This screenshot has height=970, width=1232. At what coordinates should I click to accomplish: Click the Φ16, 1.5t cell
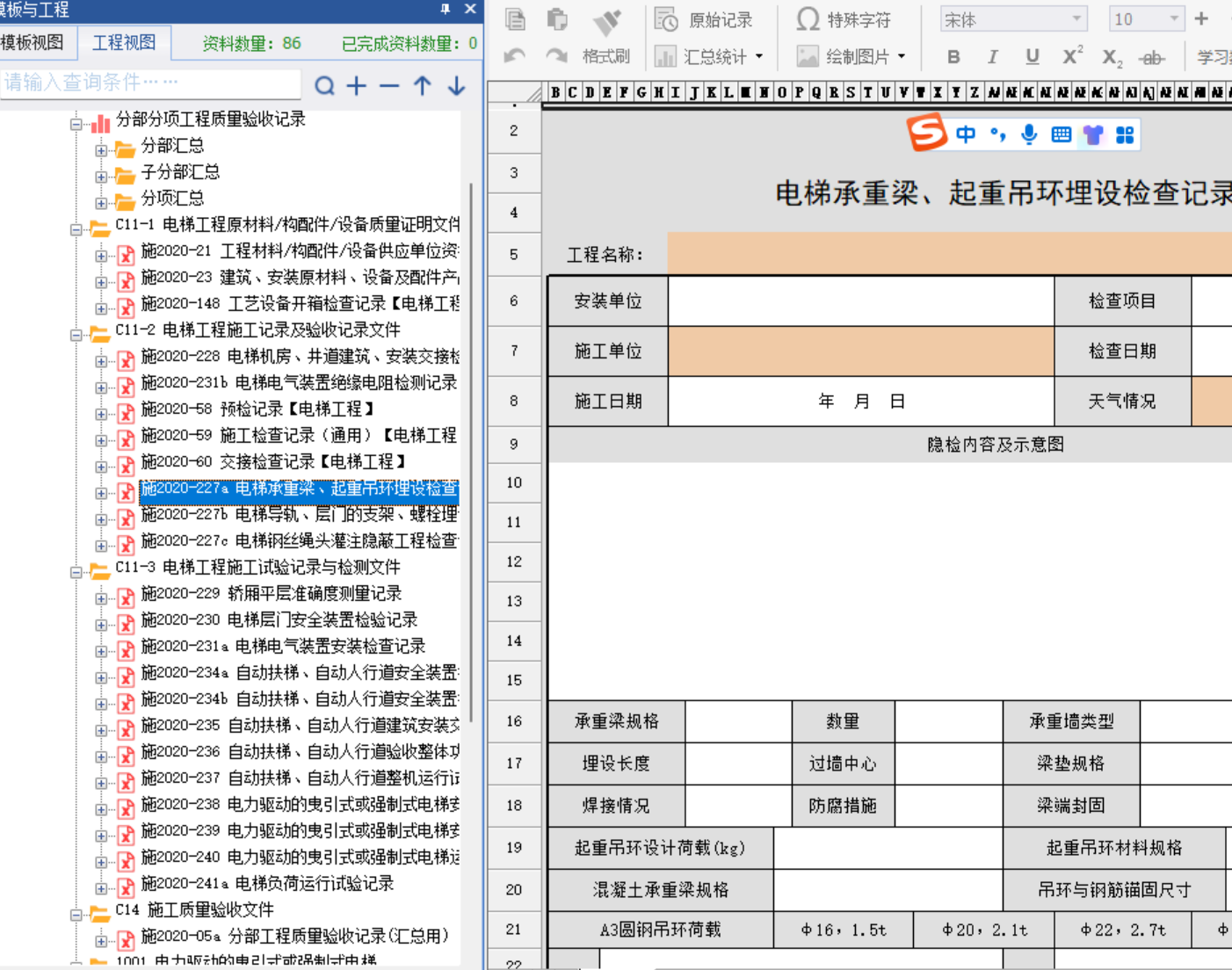[844, 930]
